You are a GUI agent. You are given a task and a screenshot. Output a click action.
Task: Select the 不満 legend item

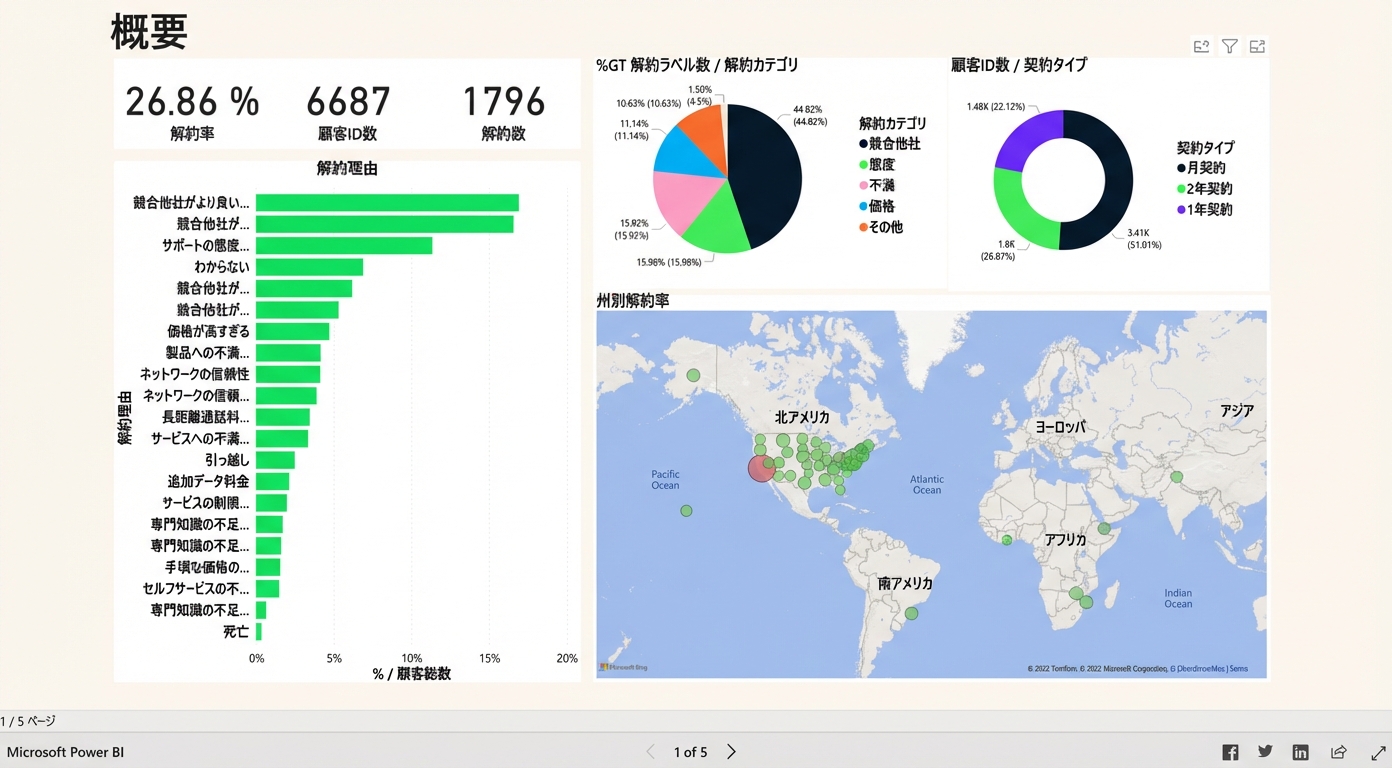point(877,186)
